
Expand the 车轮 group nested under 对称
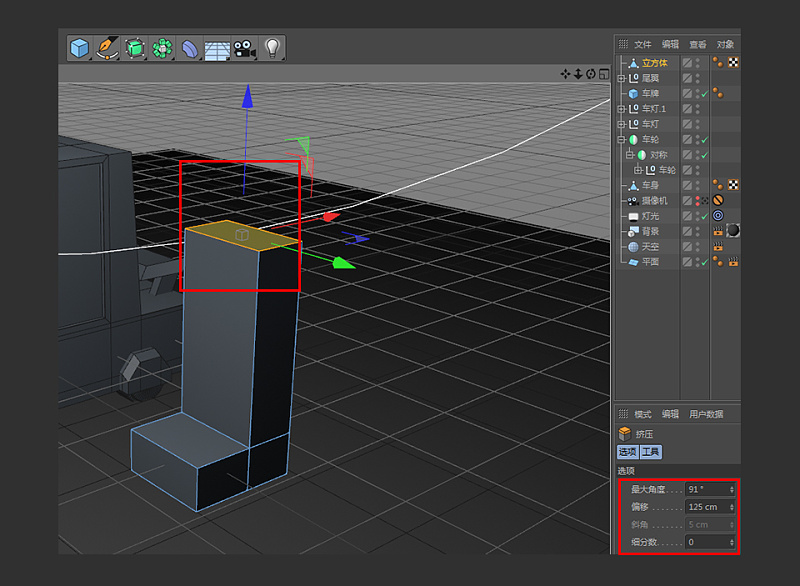(x=637, y=170)
